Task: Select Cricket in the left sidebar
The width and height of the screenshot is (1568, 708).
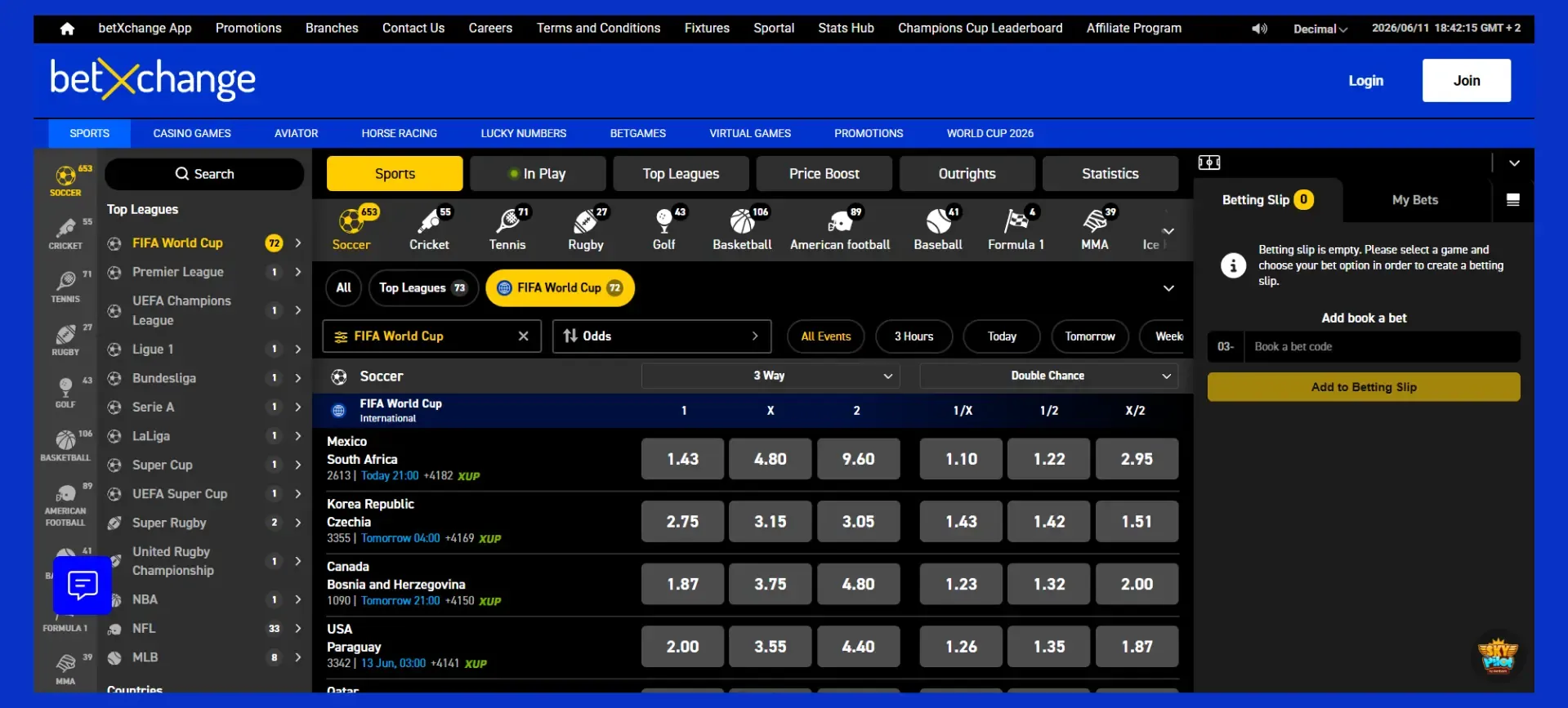Action: 65,234
